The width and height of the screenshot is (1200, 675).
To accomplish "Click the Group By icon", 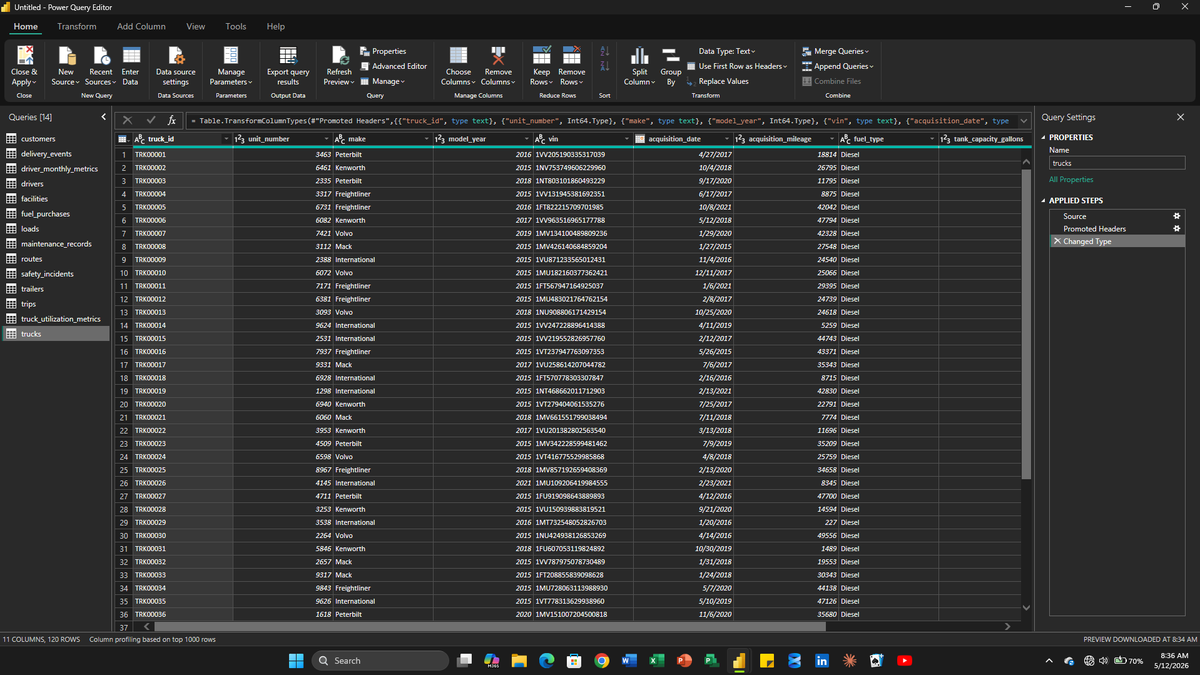I will tap(671, 55).
